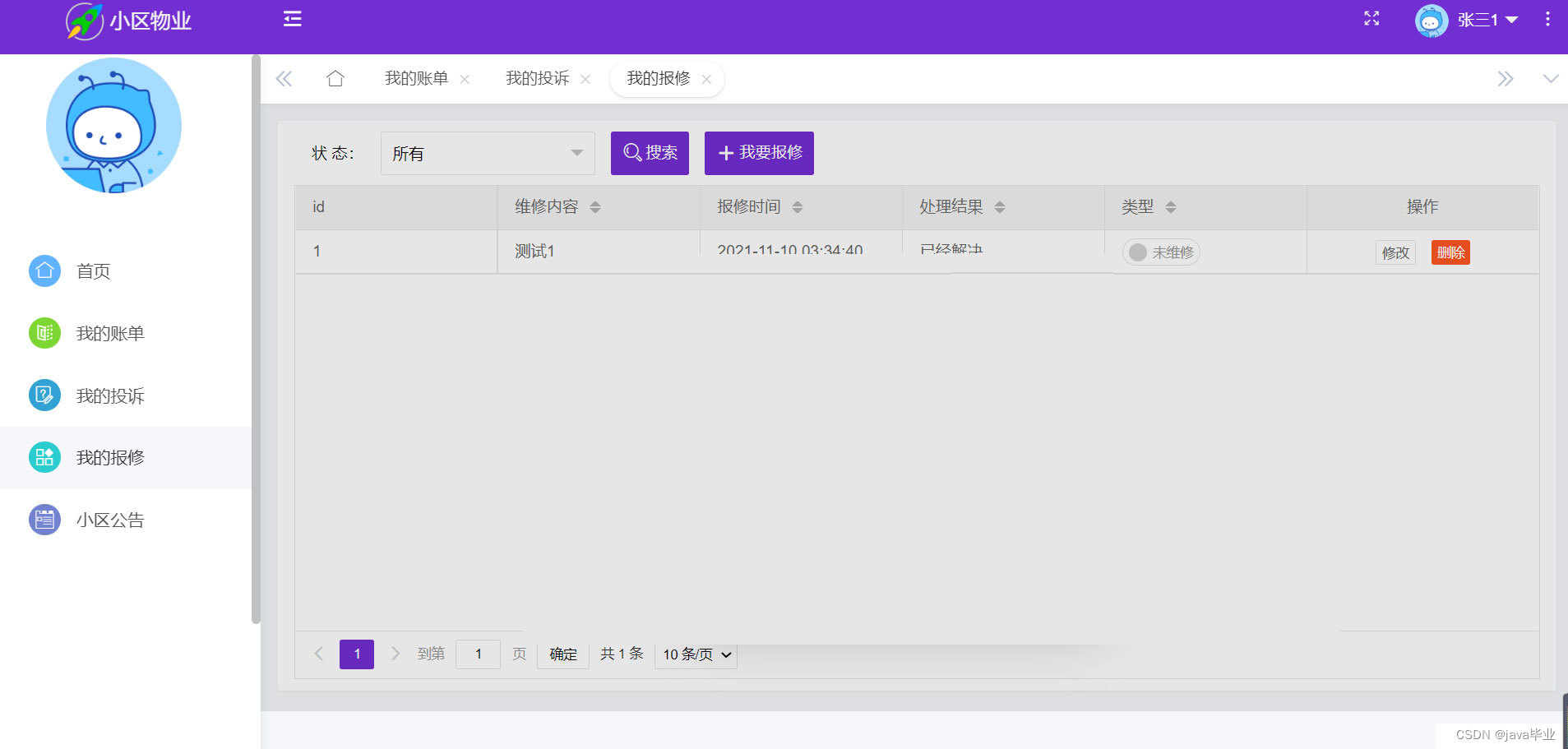Click the 我要报修 add button

pos(759,153)
